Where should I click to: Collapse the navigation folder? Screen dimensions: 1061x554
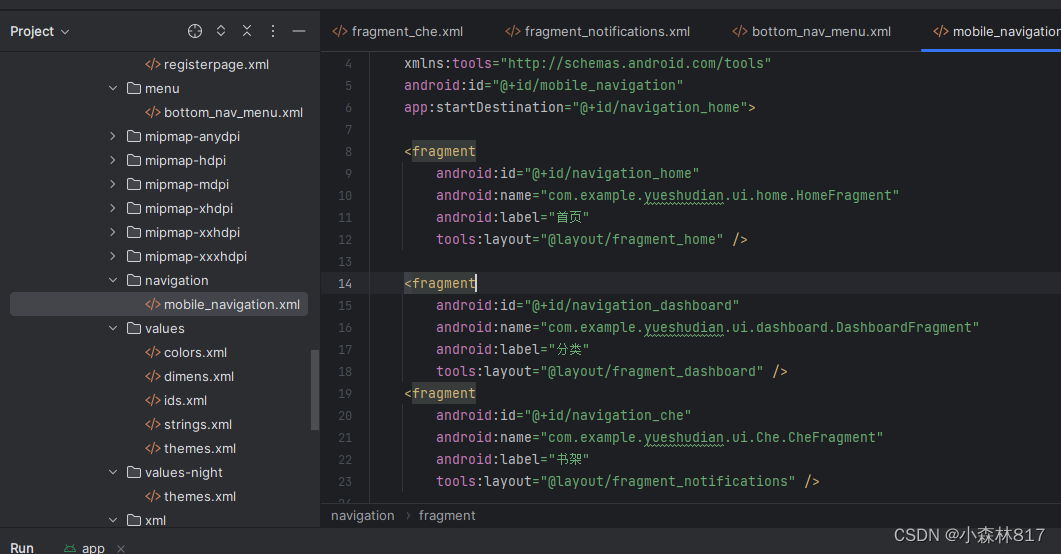113,280
